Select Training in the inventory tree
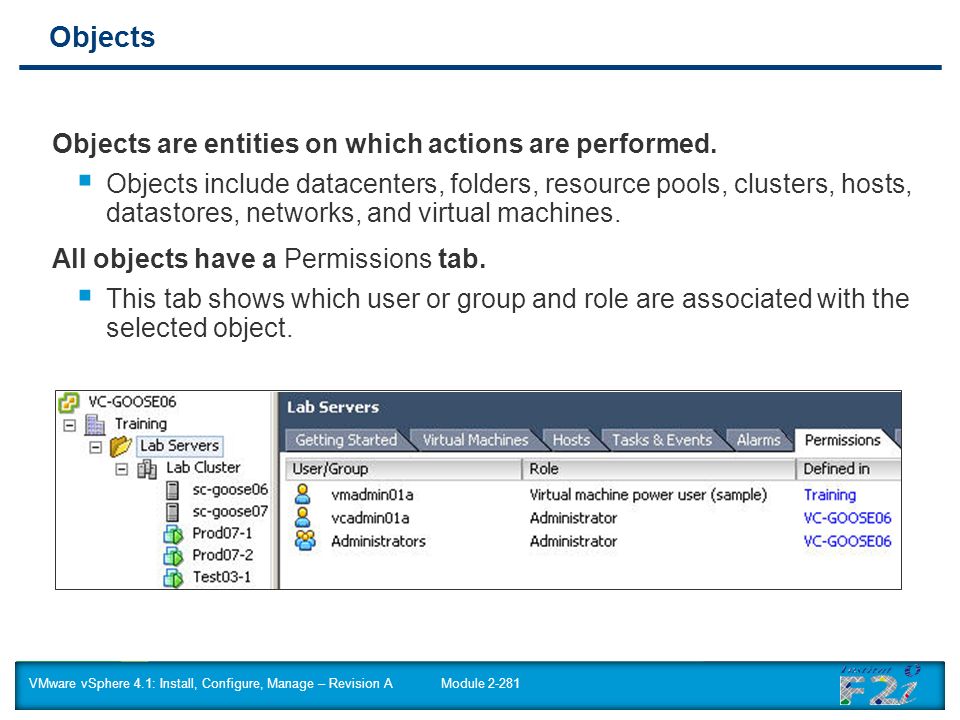Viewport: 960px width, 720px height. (141, 424)
